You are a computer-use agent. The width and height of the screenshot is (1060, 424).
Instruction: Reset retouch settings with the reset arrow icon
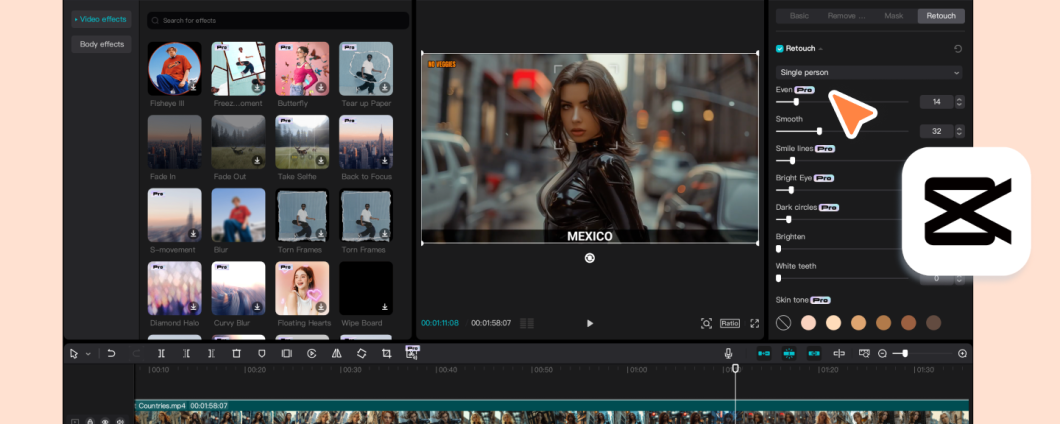coord(958,49)
